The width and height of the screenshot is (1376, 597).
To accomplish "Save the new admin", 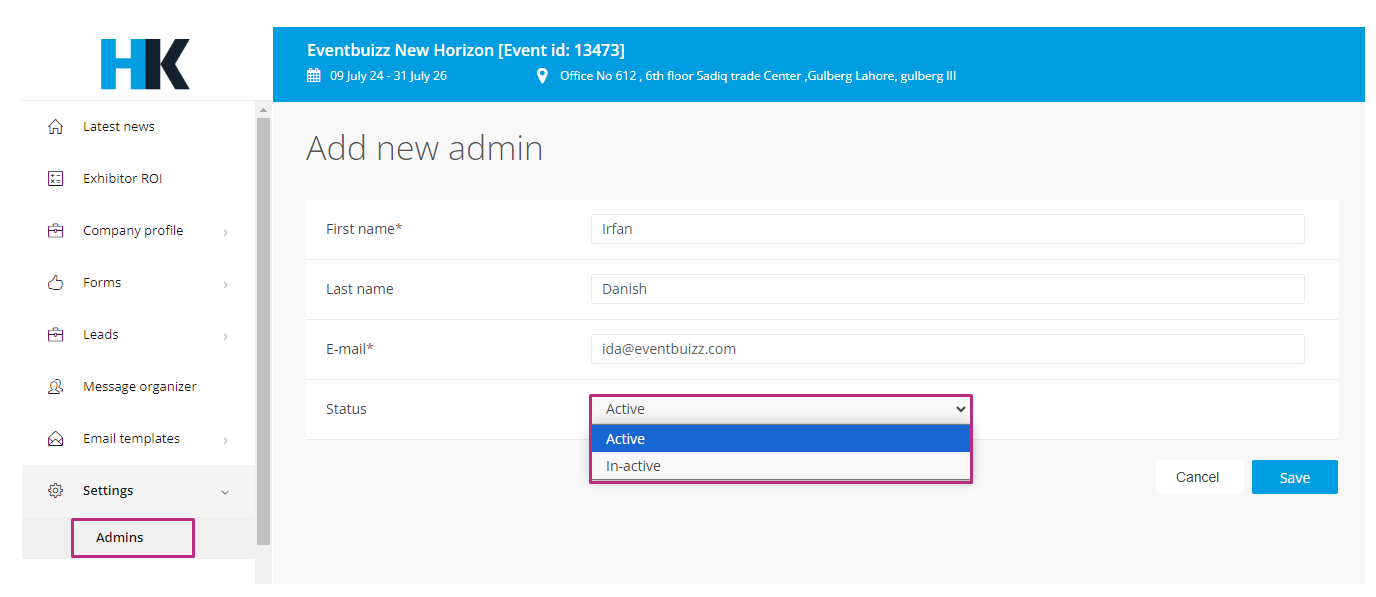I will (x=1294, y=477).
